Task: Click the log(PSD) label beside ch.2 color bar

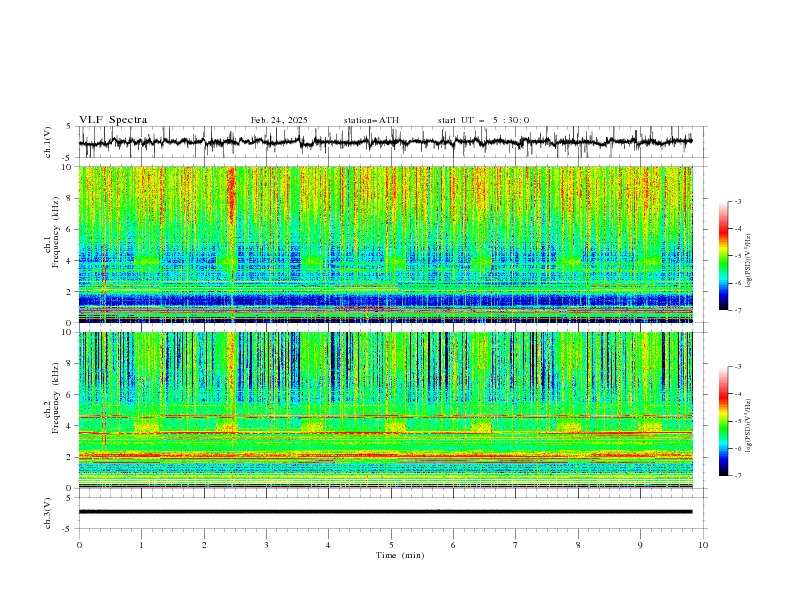Action: point(748,426)
